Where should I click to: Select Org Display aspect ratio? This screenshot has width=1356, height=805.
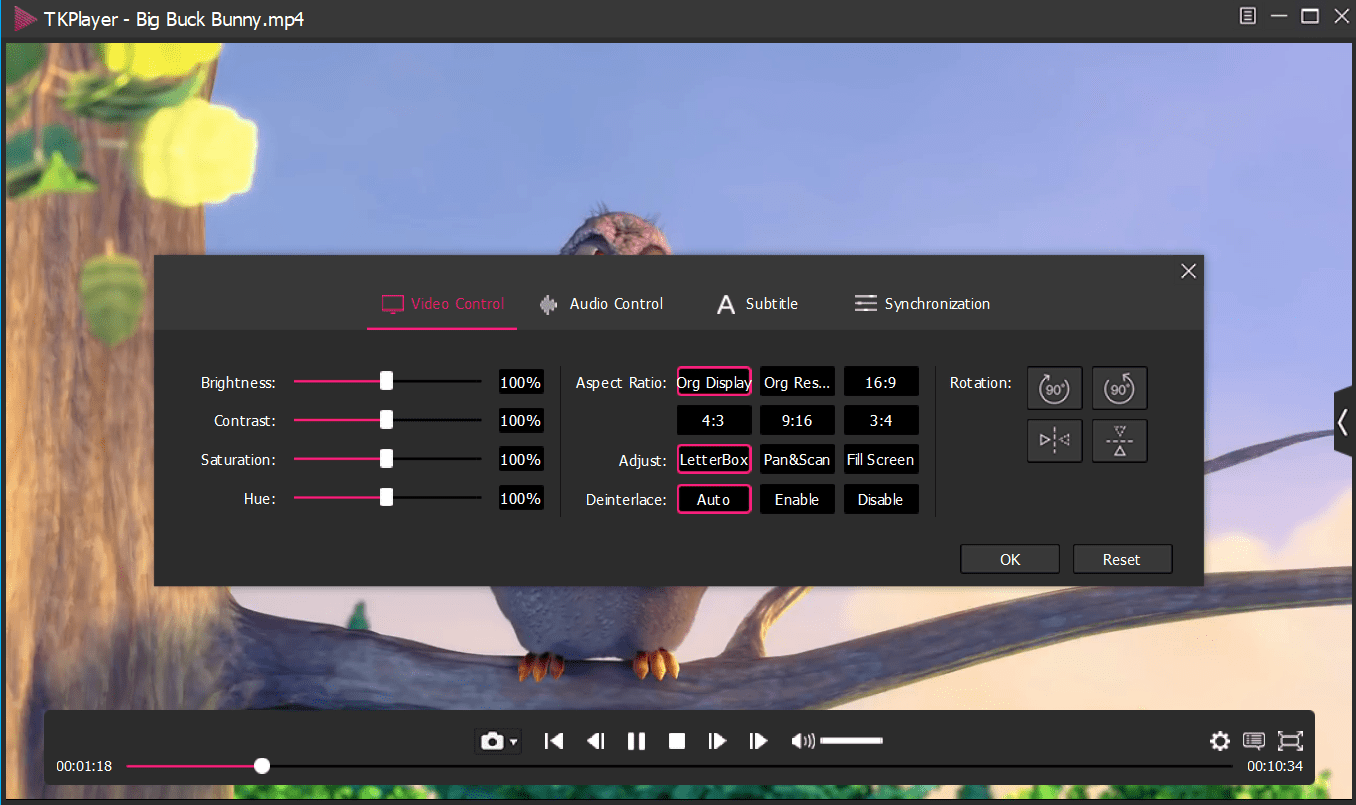[714, 382]
